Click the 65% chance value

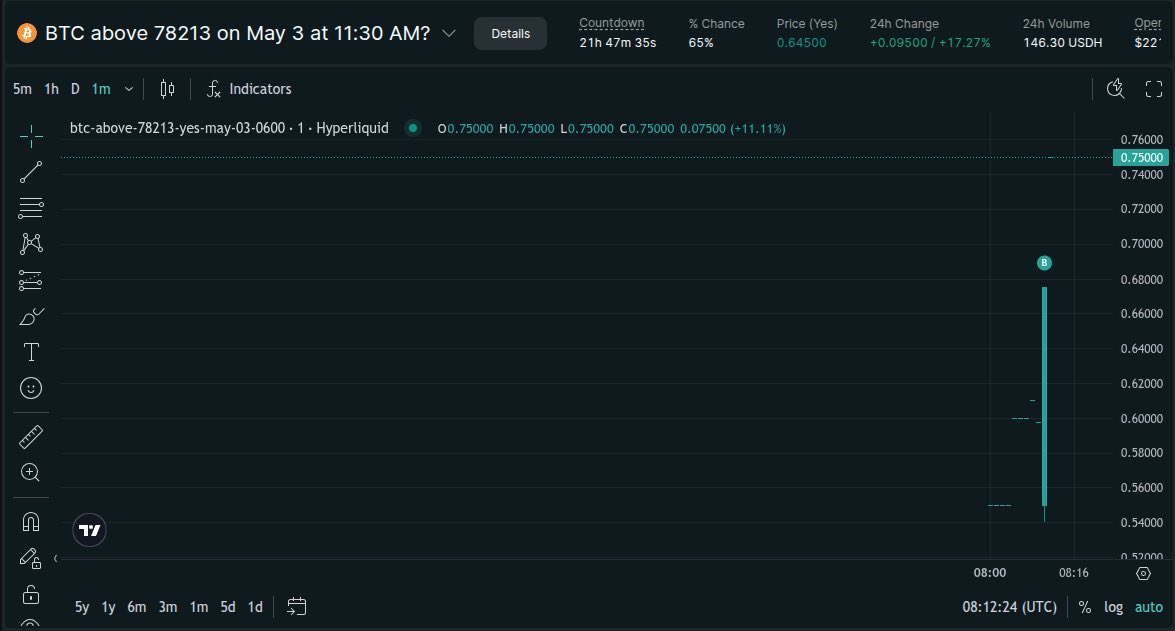pyautogui.click(x=701, y=43)
